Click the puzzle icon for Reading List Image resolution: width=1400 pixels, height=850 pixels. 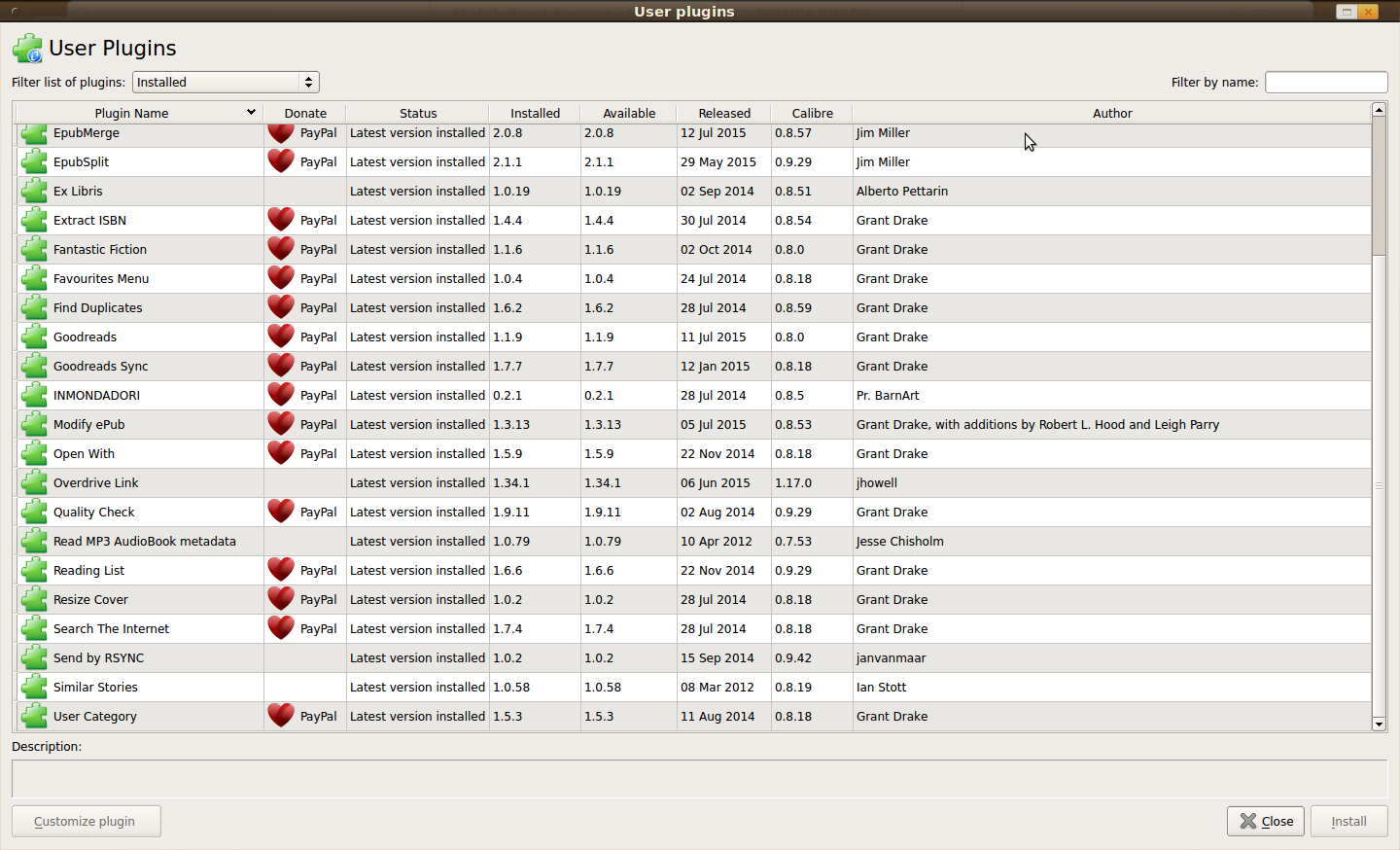coord(34,570)
